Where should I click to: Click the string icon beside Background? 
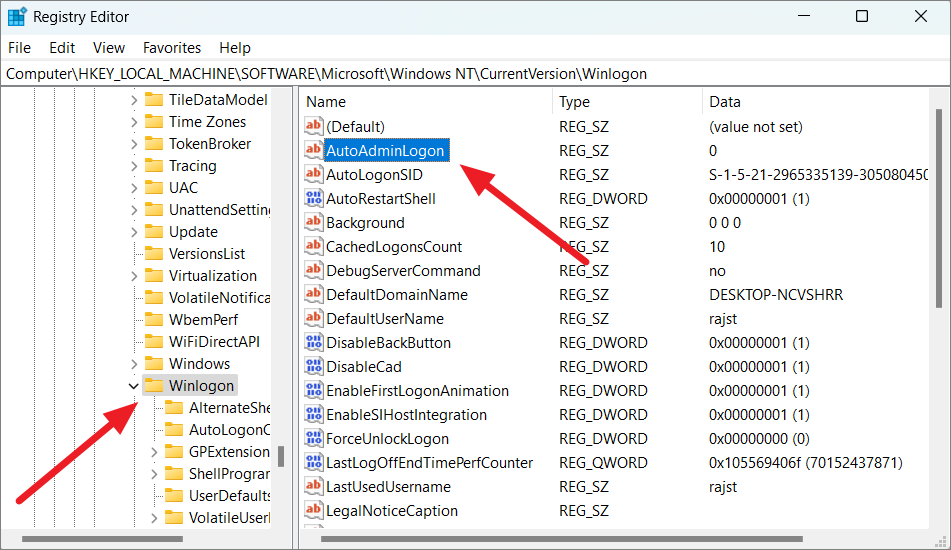(x=314, y=222)
